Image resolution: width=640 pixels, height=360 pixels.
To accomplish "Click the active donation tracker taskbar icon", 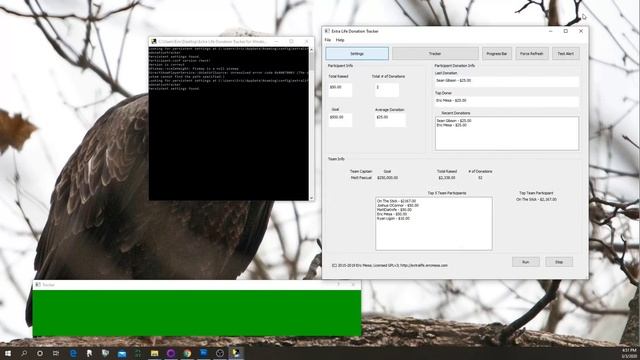I will pos(236,353).
